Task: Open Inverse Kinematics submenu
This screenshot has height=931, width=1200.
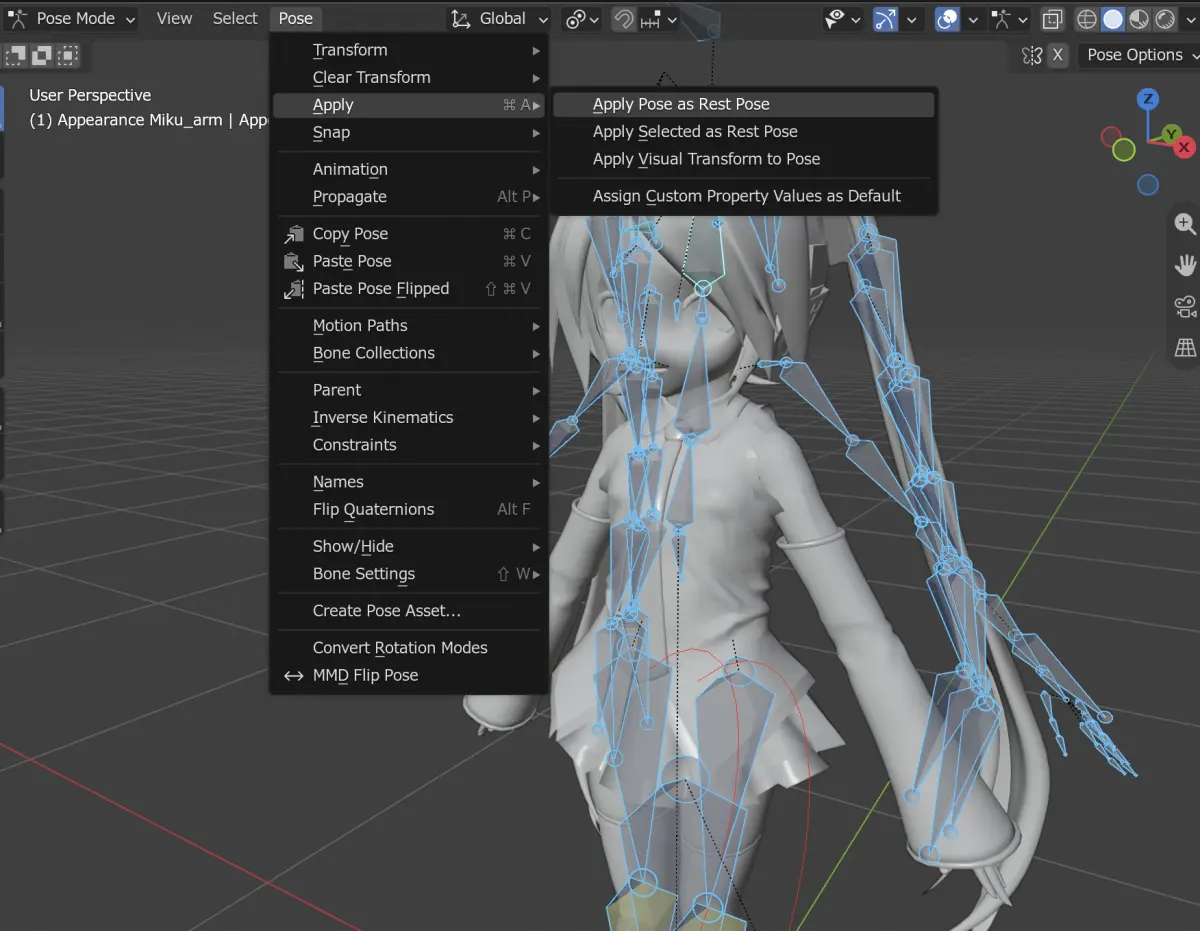Action: point(409,418)
